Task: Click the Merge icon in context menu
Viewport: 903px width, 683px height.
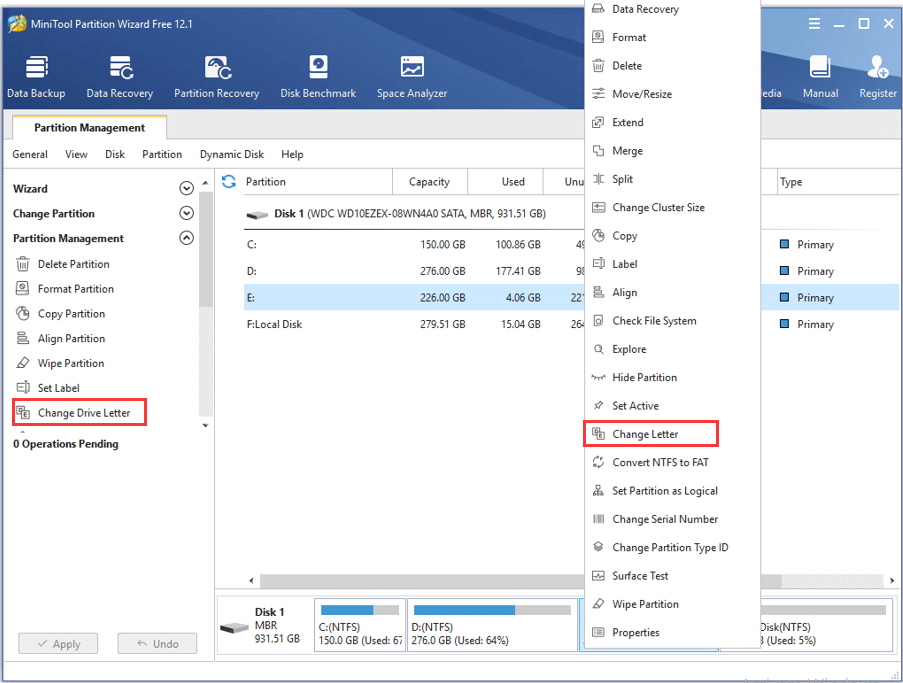Action: point(598,150)
